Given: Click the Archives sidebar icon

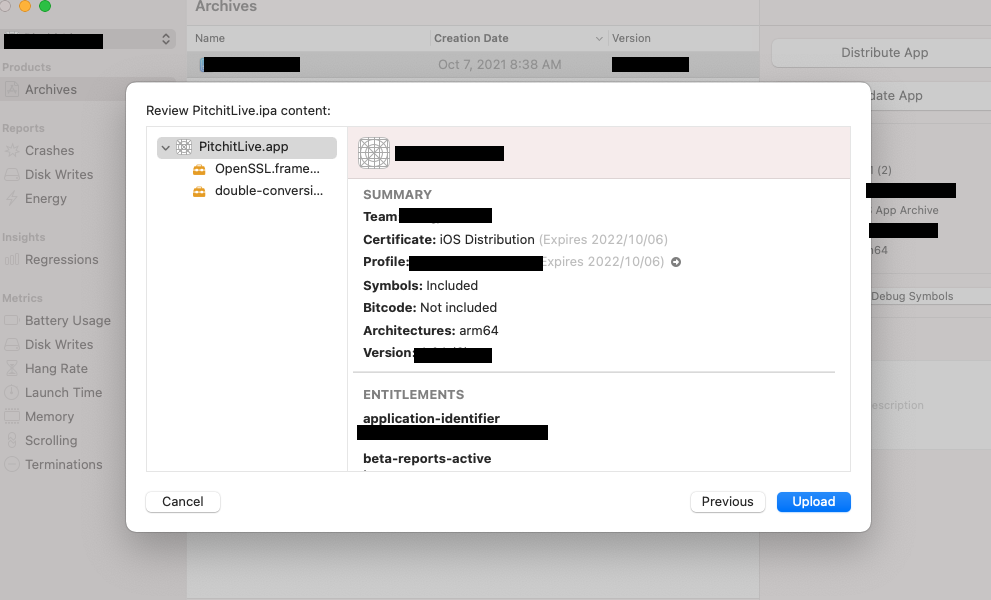Looking at the screenshot, I should (x=12, y=90).
